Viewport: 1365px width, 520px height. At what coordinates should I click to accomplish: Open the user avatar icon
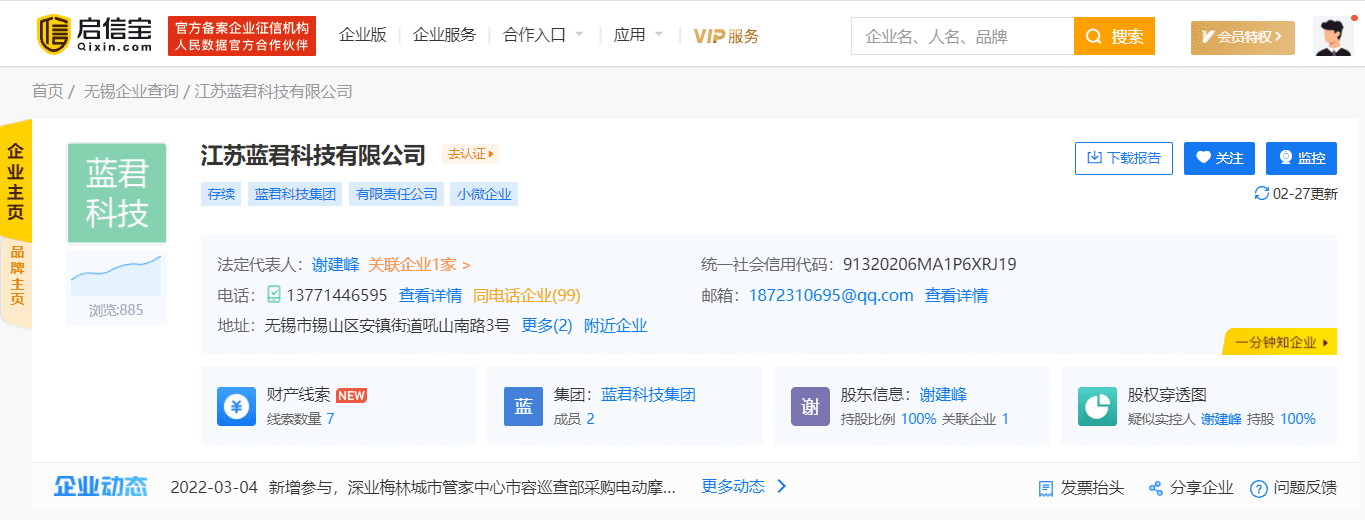click(1332, 36)
